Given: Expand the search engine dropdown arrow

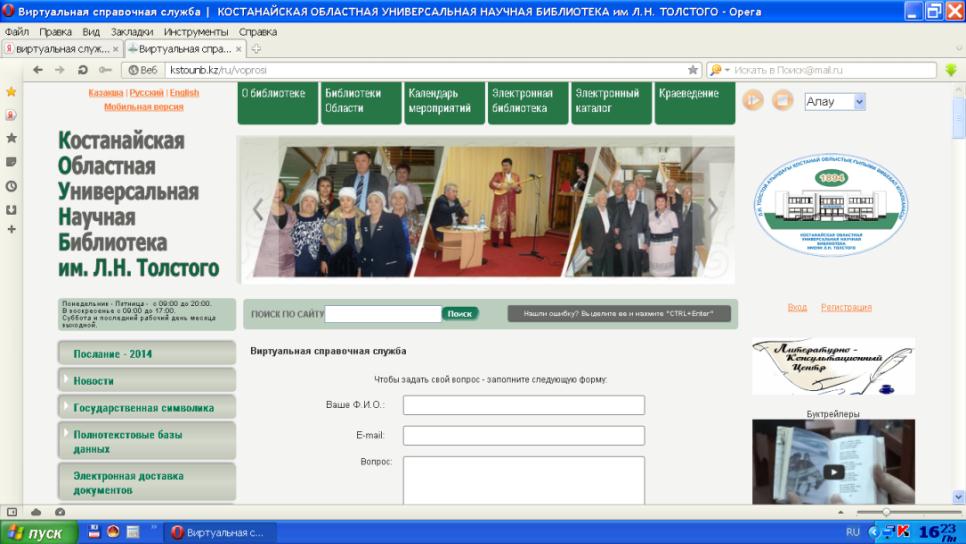Looking at the screenshot, I should point(727,70).
